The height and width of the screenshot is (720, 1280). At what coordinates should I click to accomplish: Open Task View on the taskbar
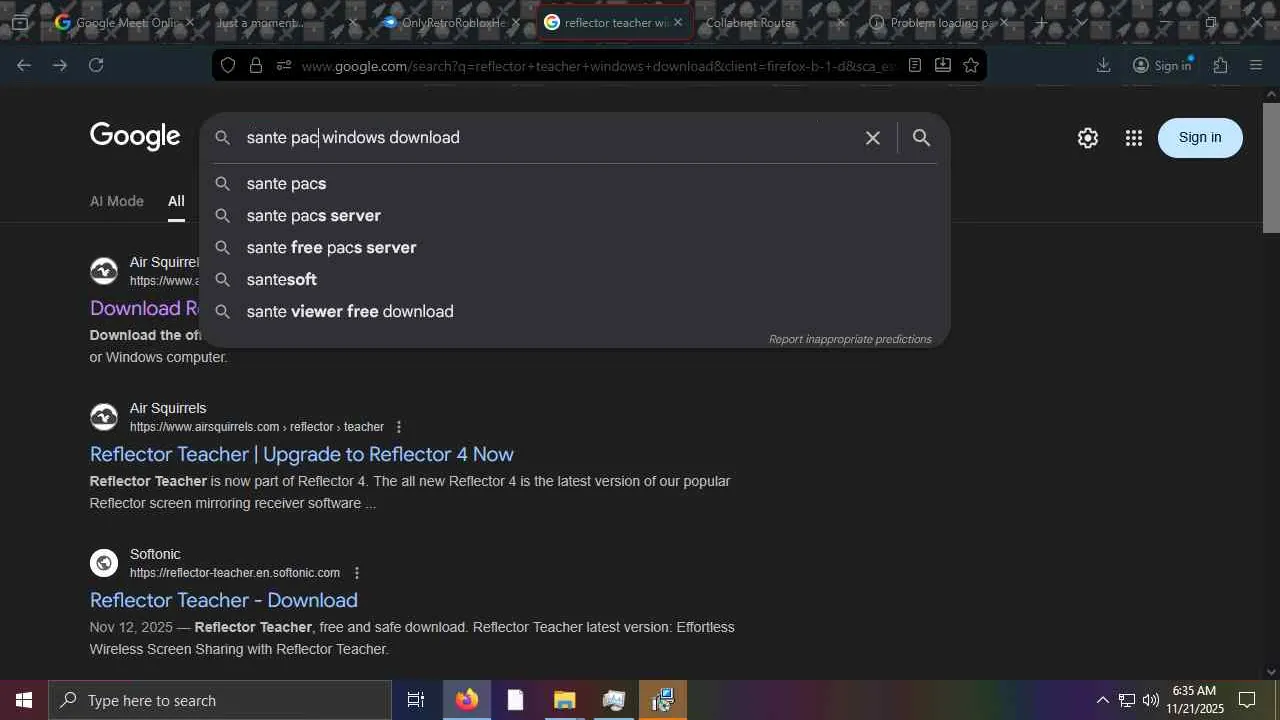(416, 700)
